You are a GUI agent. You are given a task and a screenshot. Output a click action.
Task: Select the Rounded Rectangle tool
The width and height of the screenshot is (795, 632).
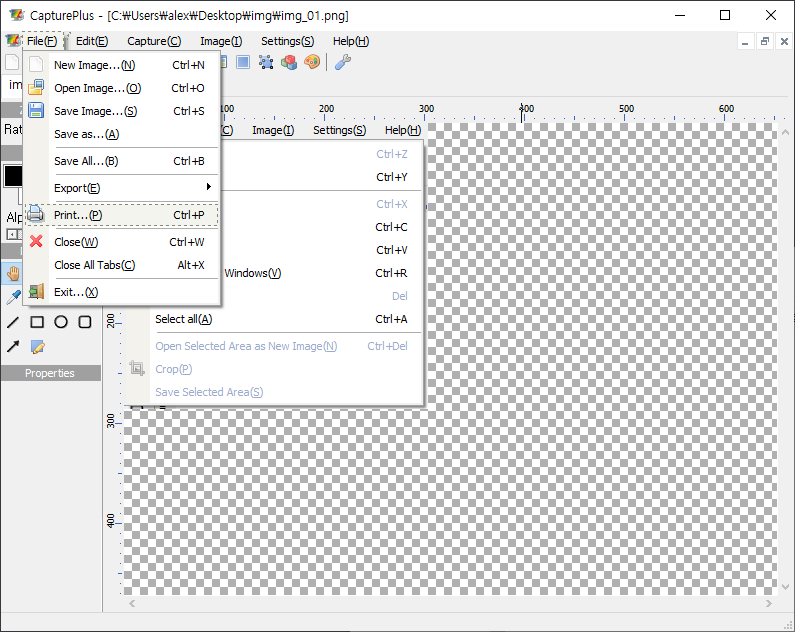pyautogui.click(x=85, y=322)
